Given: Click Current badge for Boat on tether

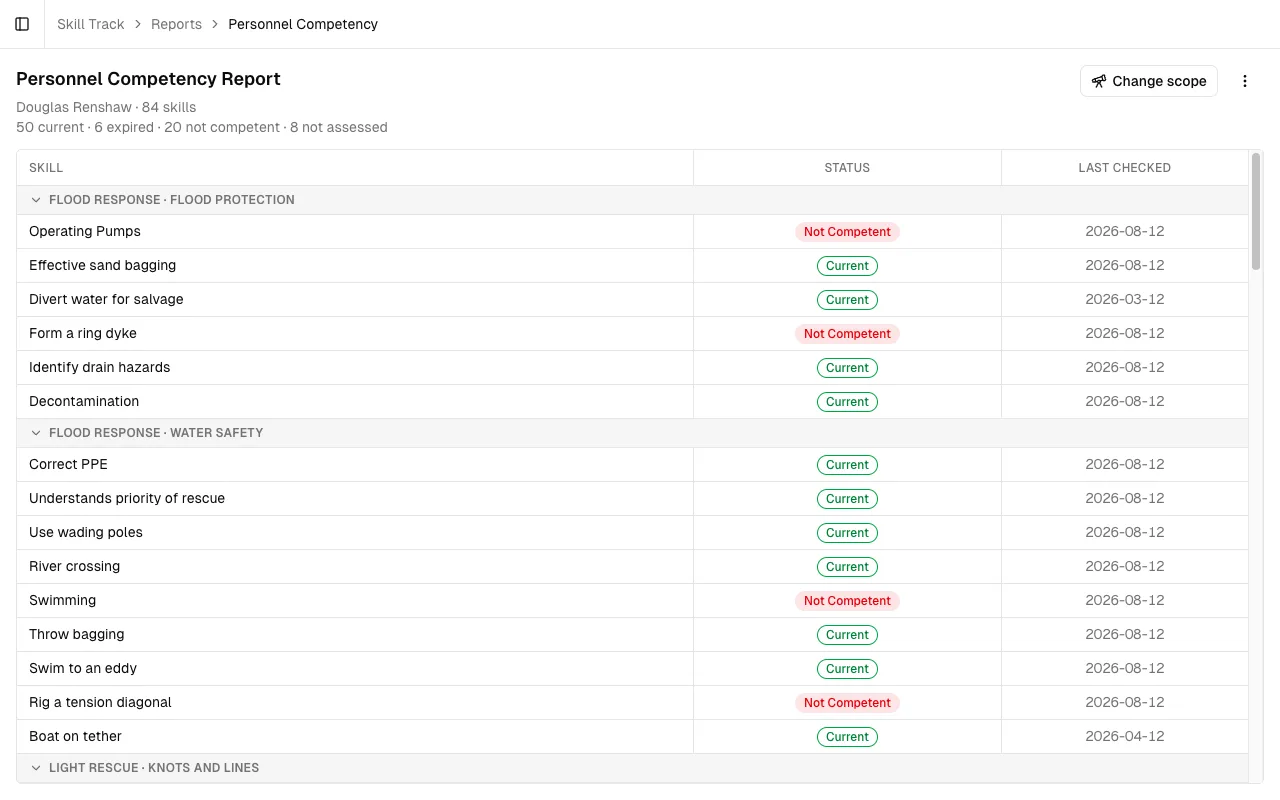Looking at the screenshot, I should coord(847,737).
